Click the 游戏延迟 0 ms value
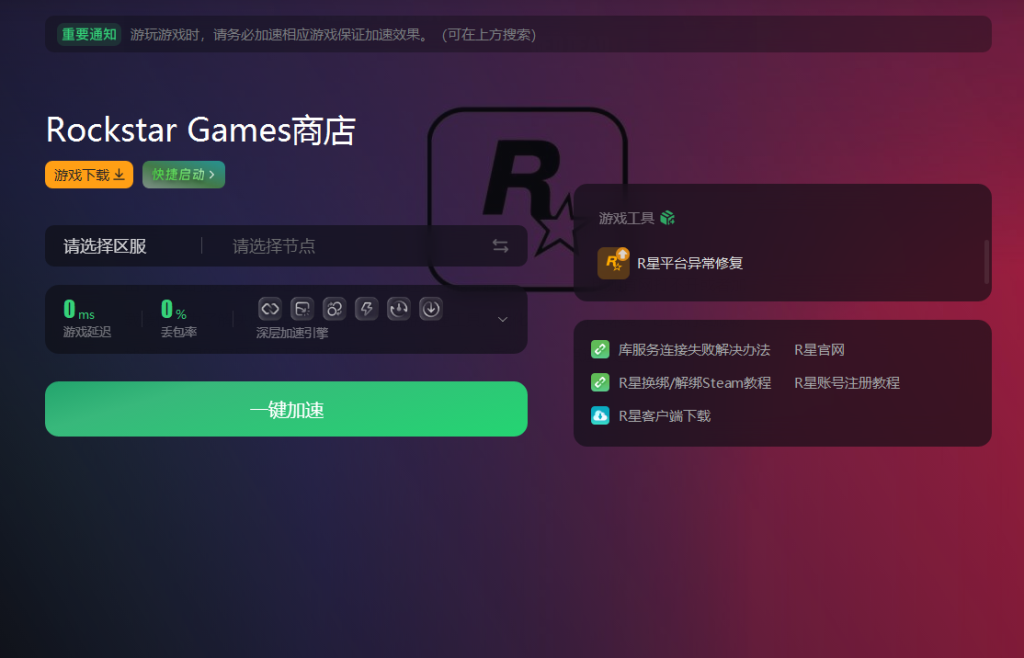The width and height of the screenshot is (1024, 658). point(79,309)
